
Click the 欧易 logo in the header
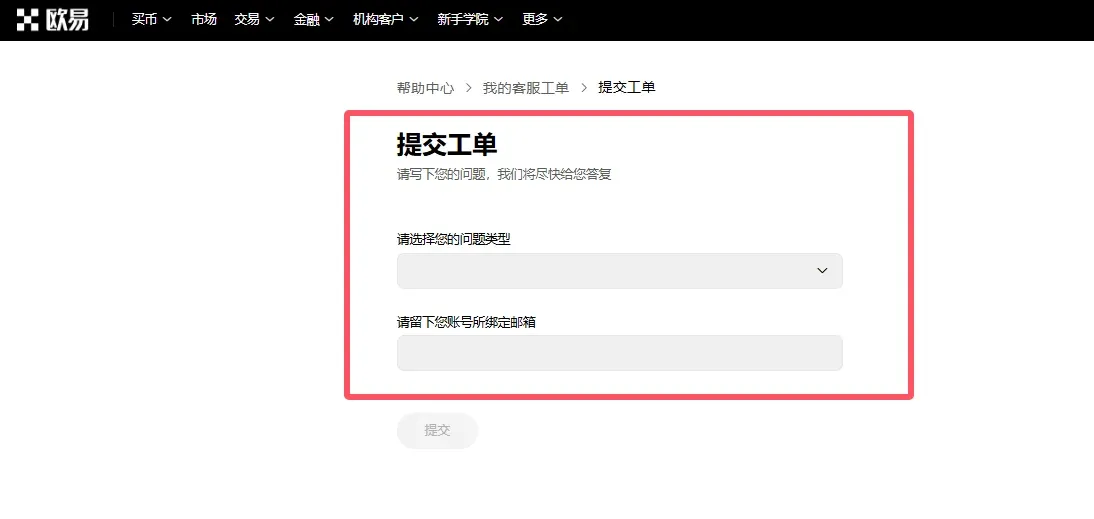pos(52,20)
